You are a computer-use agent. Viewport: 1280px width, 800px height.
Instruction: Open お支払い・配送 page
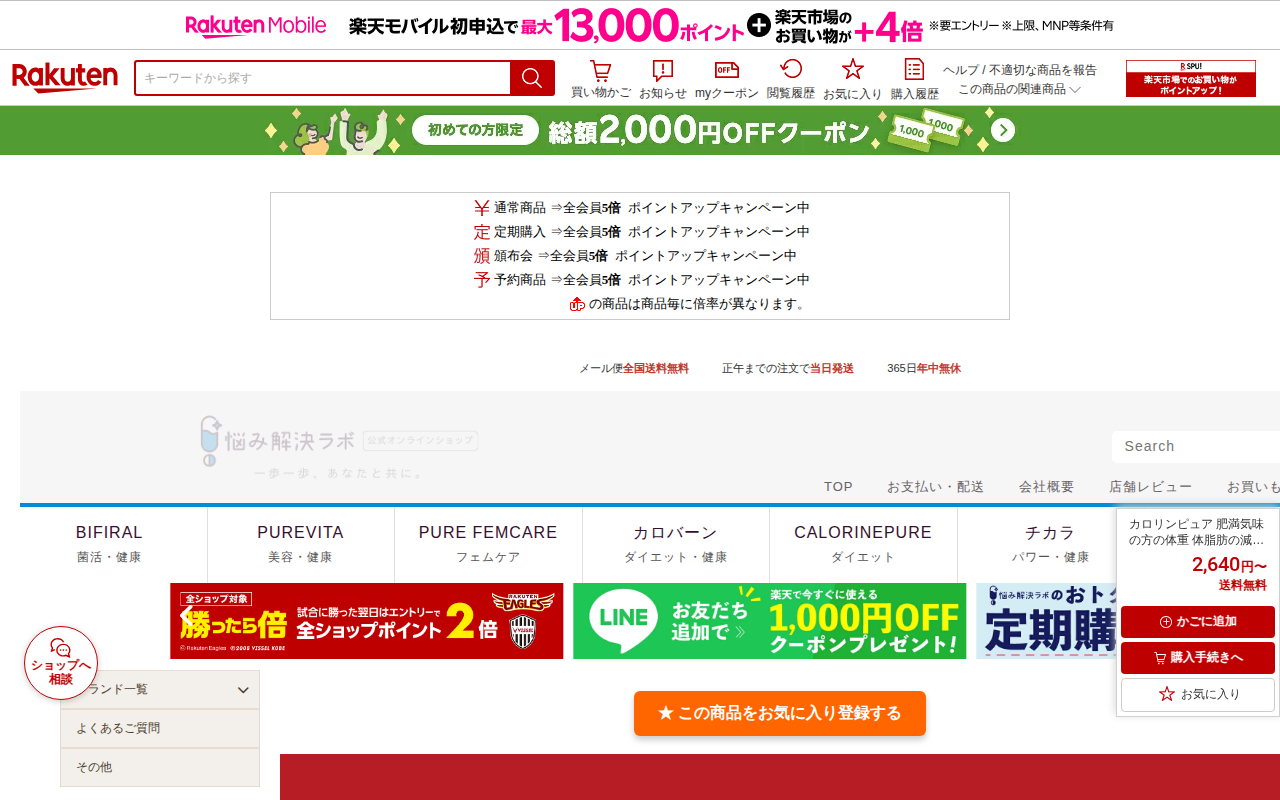(x=935, y=487)
